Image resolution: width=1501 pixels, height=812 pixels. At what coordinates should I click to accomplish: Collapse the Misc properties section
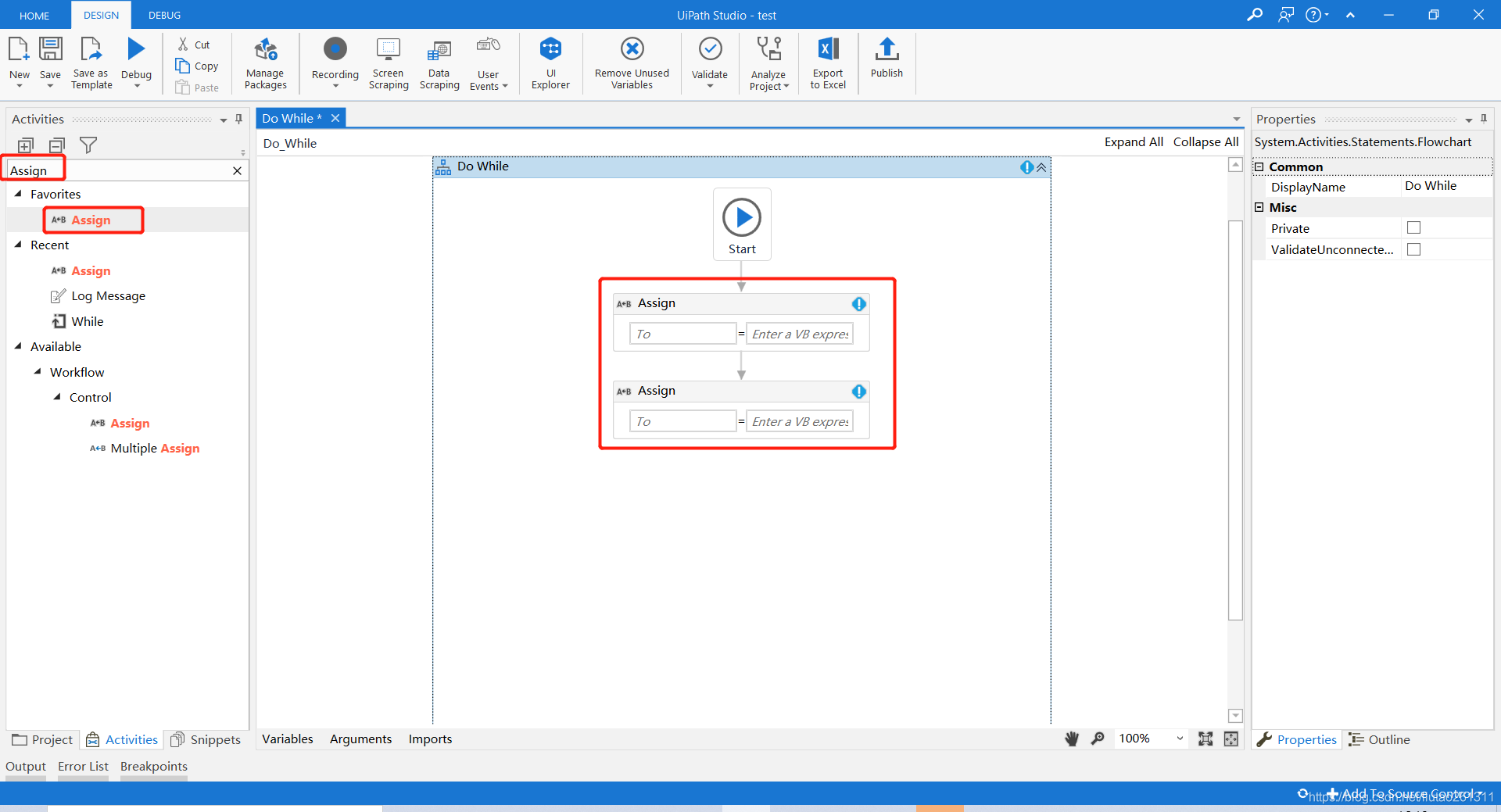1259,207
